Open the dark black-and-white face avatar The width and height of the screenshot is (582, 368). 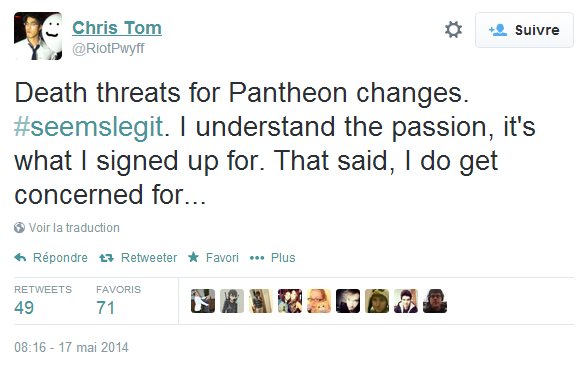click(348, 301)
